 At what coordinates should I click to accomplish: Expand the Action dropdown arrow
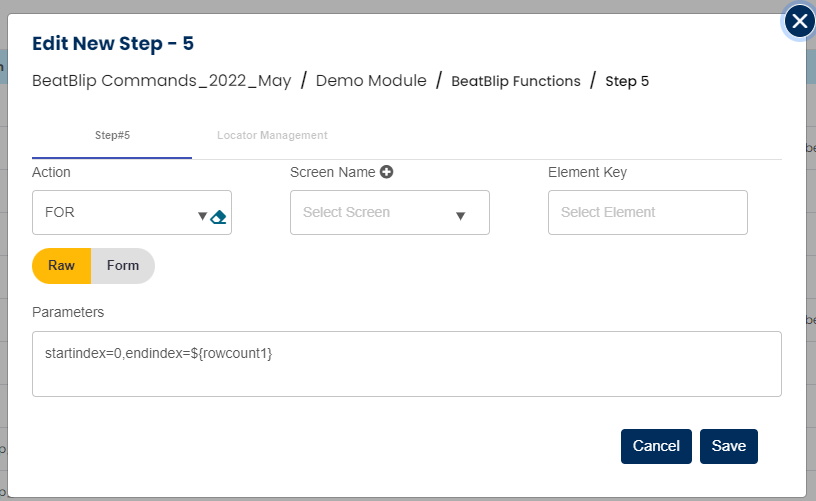pyautogui.click(x=202, y=215)
